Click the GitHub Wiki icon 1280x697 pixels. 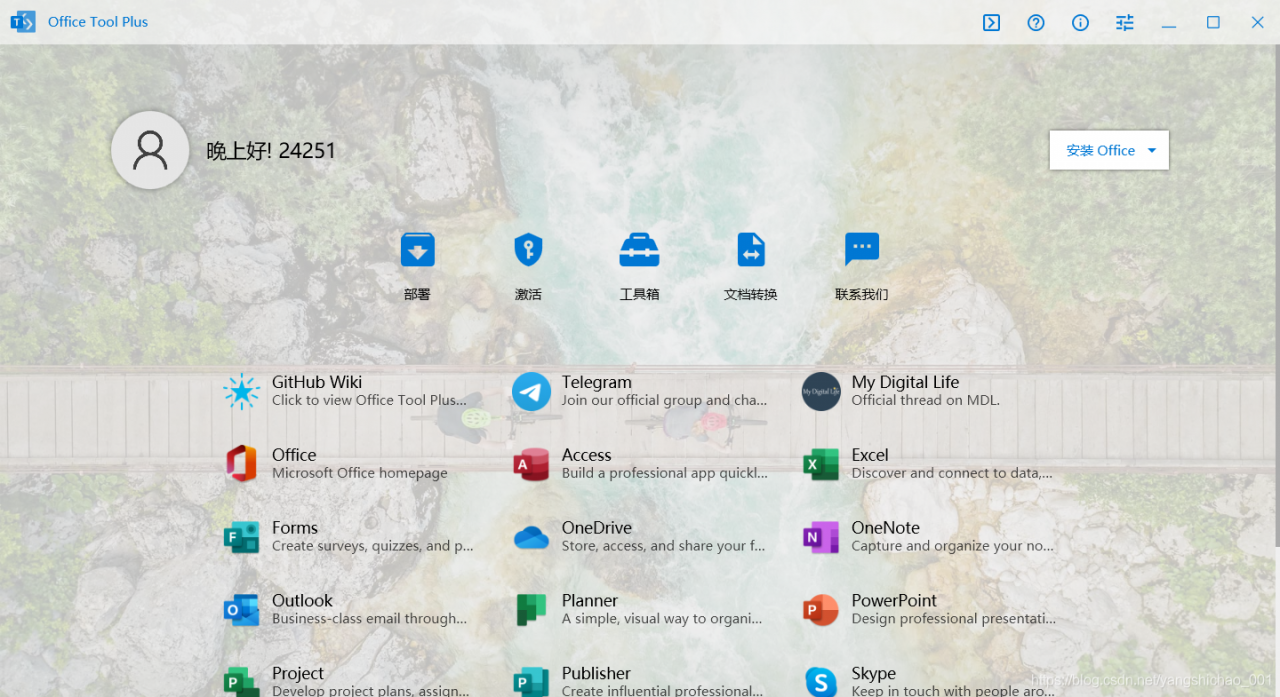[x=241, y=391]
